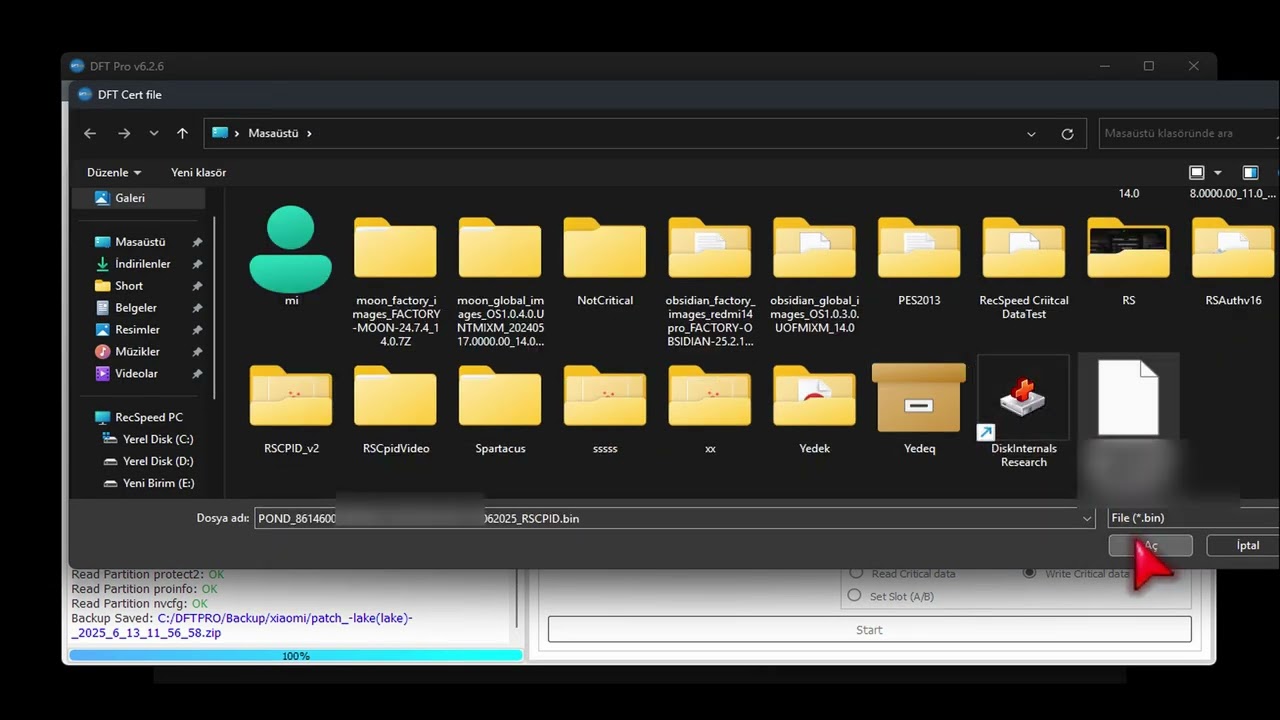
Task: Select the moon_factory_images folder
Action: [x=395, y=247]
